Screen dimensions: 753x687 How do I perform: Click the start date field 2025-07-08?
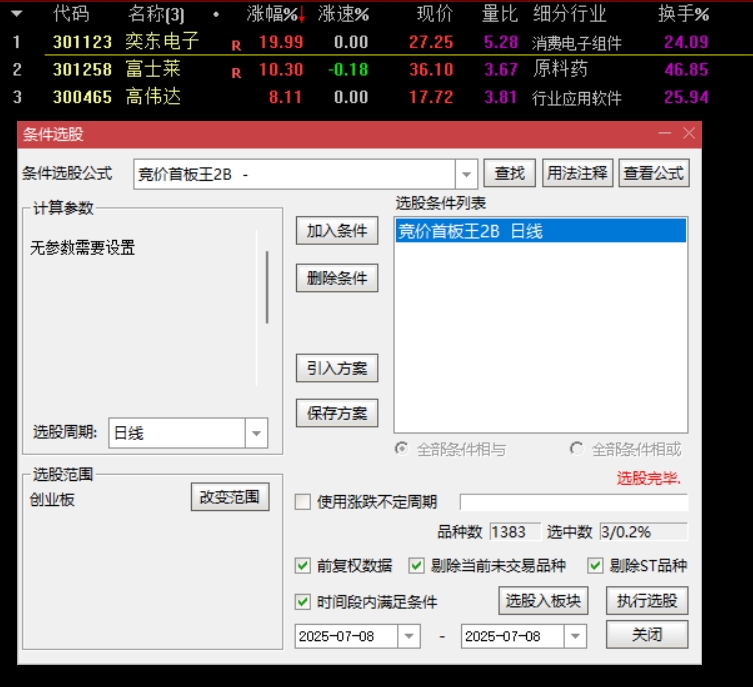[x=346, y=636]
